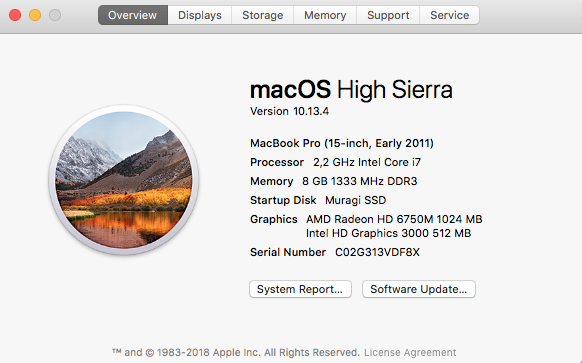Close the About This Mac window
Screen dimensions: 582x363
15,15
